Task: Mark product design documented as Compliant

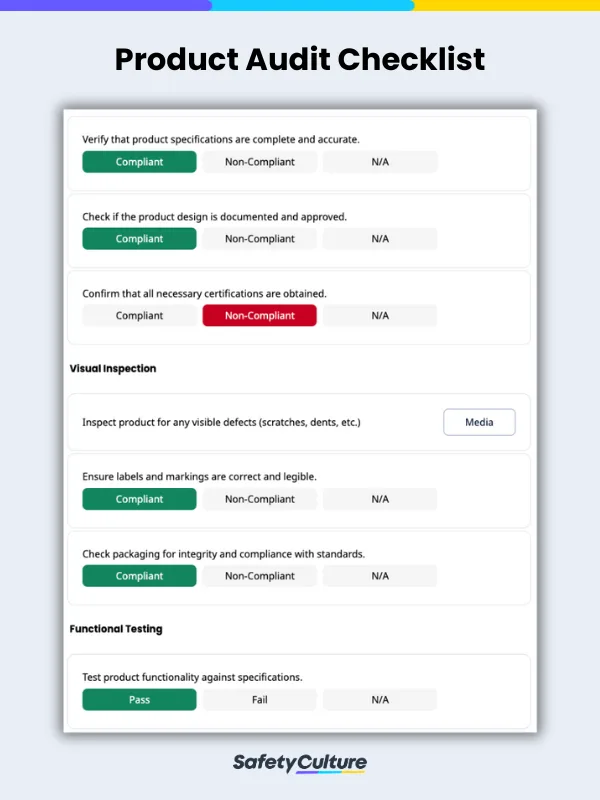Action: coord(139,239)
